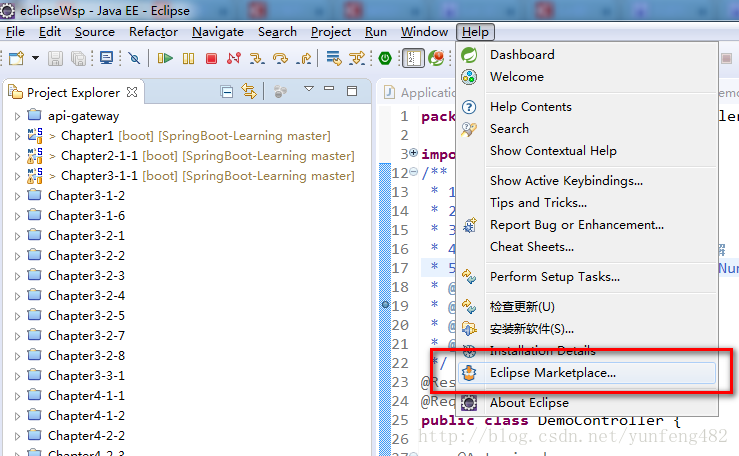Click the Resume debug icon
The image size is (739, 456).
tap(165, 58)
